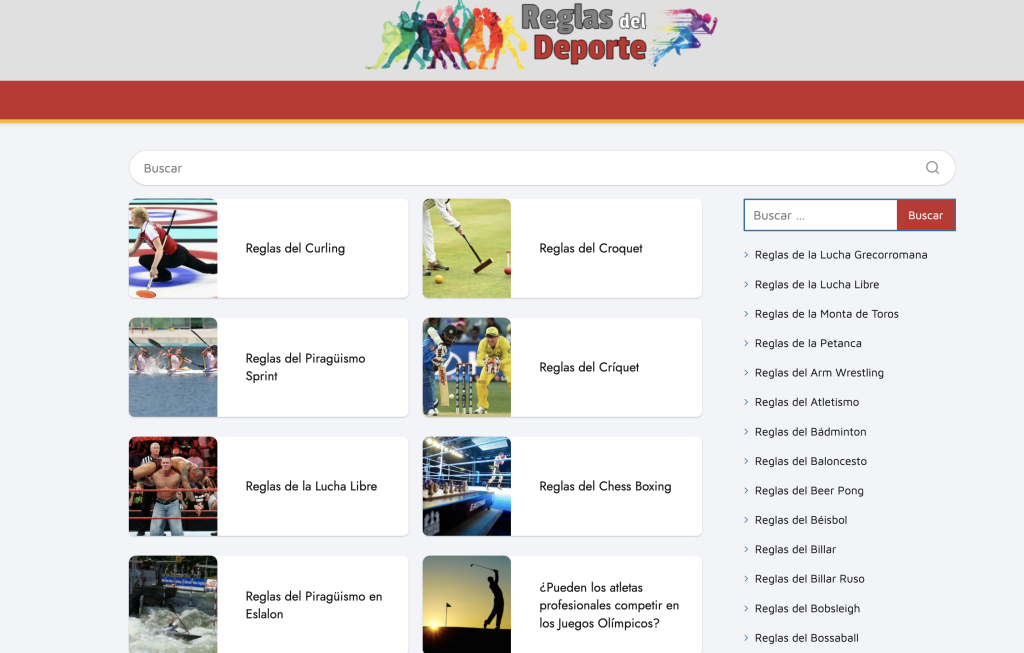Open Reglas del Arm Wrestling link
Image resolution: width=1024 pixels, height=653 pixels.
click(819, 373)
